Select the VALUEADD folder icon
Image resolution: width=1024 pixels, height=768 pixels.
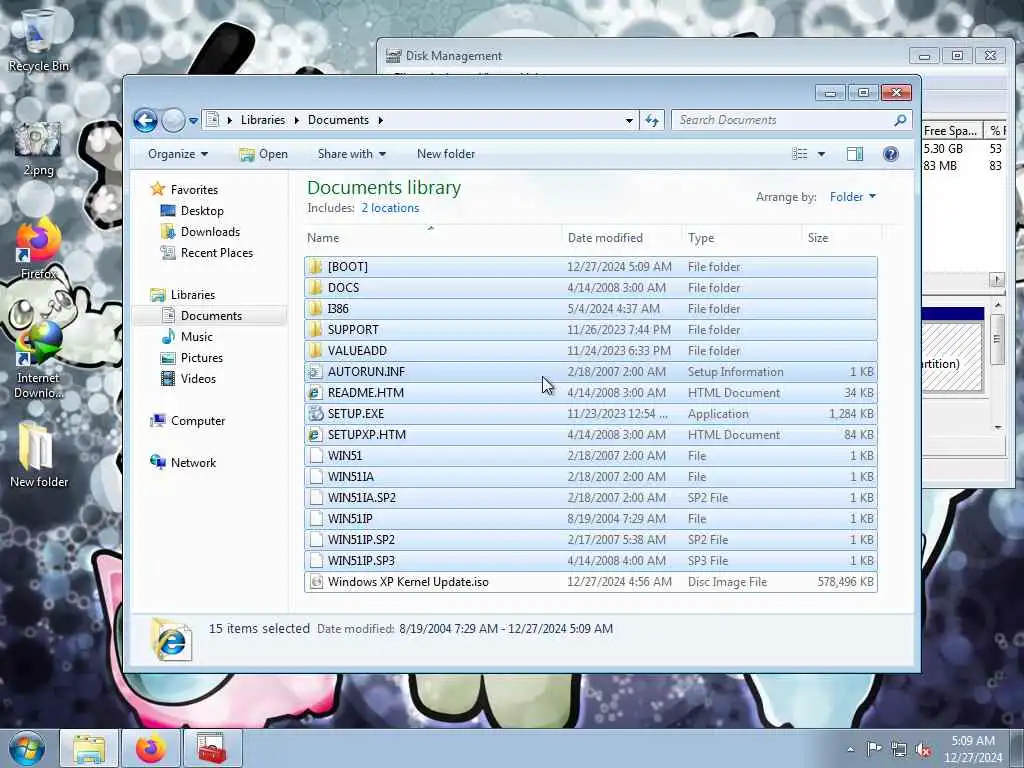pos(316,351)
